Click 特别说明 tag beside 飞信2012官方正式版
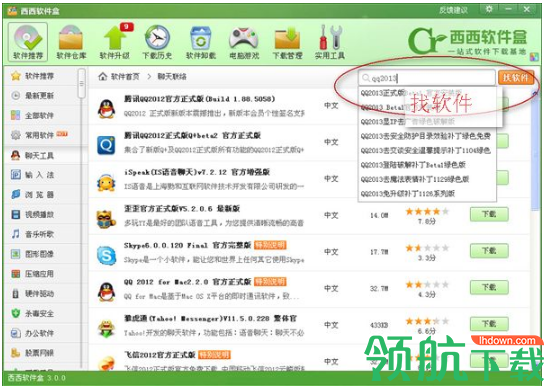The width and height of the screenshot is (544, 388). [214, 355]
